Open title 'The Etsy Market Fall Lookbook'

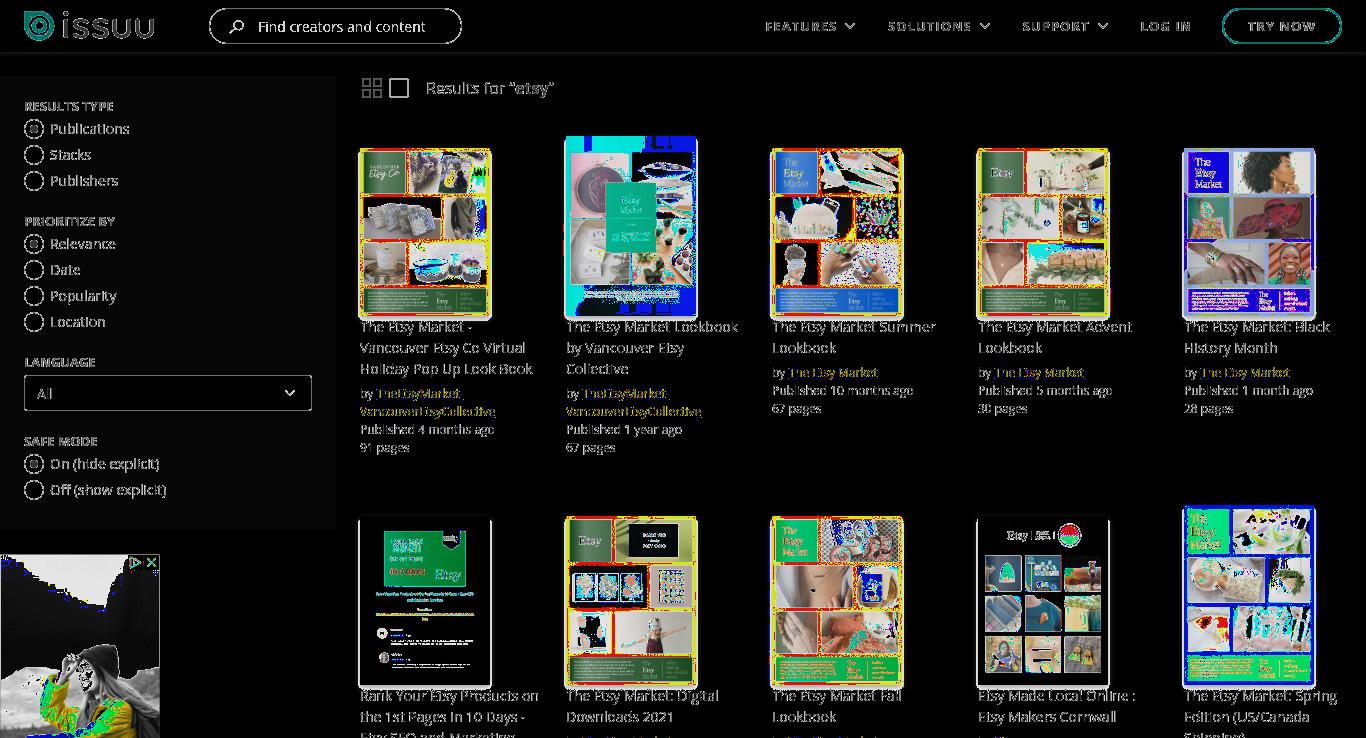(x=837, y=706)
